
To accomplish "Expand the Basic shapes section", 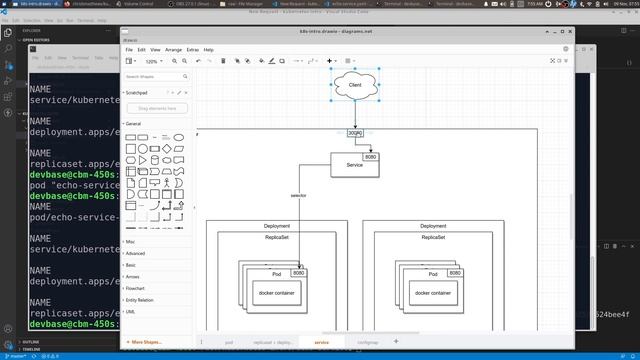I will pos(129,265).
